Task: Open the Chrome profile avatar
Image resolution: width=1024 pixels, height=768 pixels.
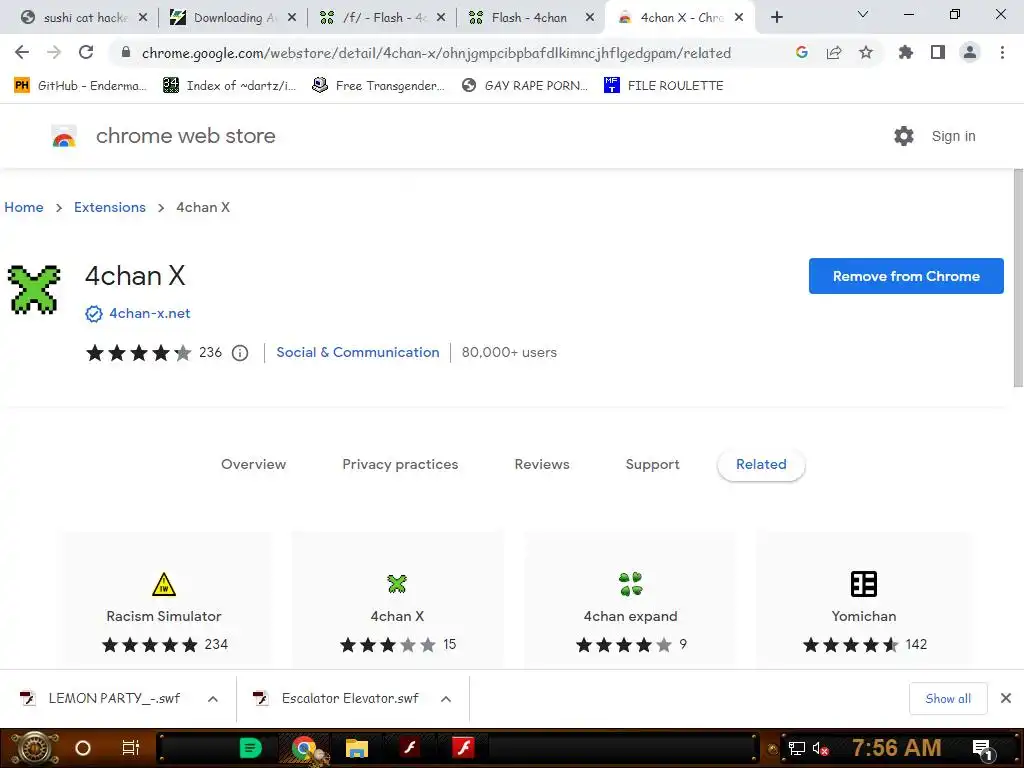Action: [x=970, y=52]
